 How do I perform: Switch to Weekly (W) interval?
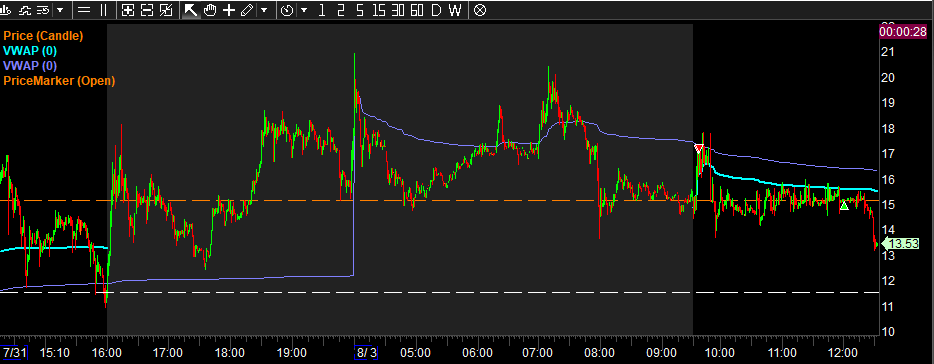[455, 10]
